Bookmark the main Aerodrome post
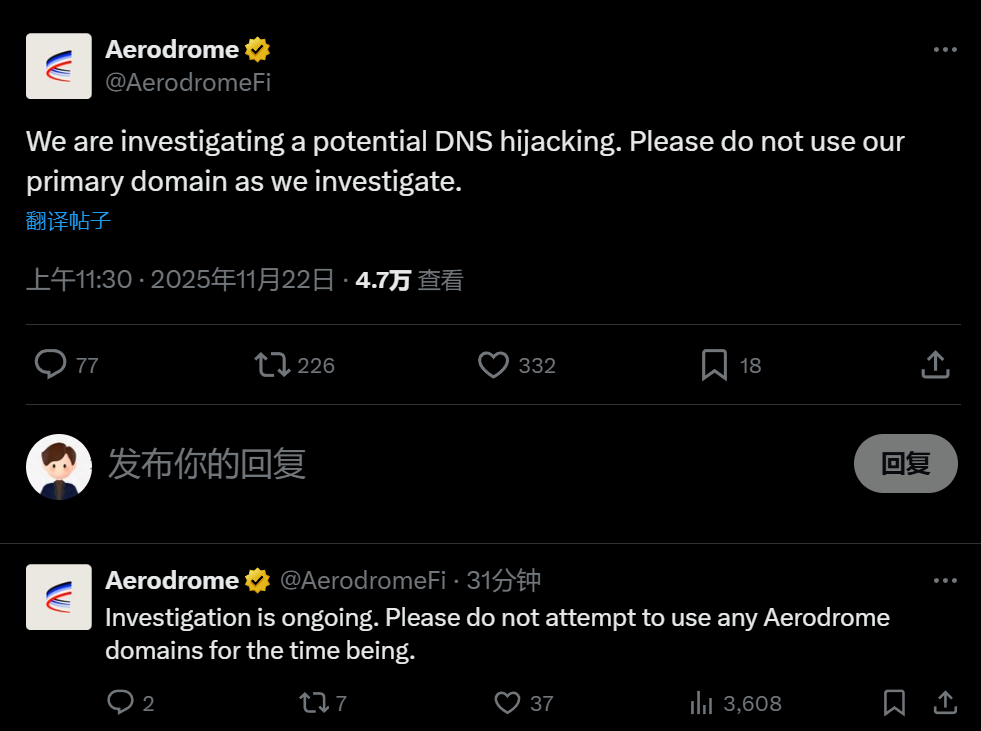Image resolution: width=981 pixels, height=731 pixels. click(x=714, y=364)
